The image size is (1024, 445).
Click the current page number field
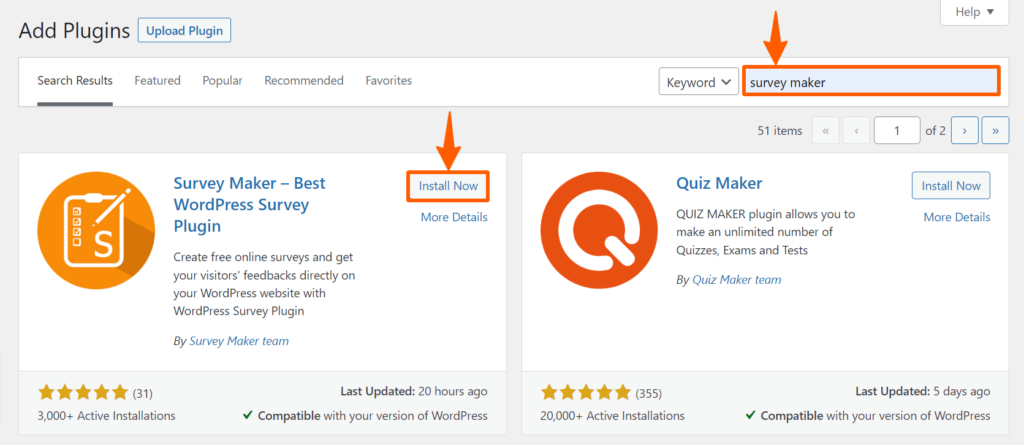click(x=897, y=131)
